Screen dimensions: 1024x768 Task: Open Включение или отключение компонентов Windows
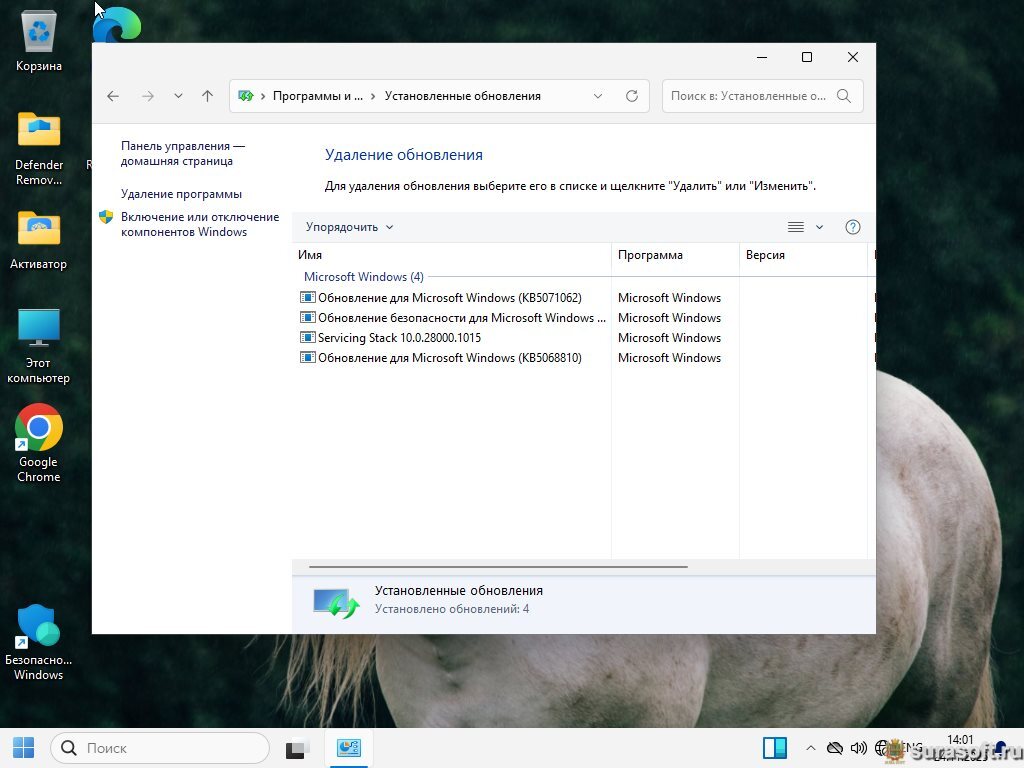[199, 224]
